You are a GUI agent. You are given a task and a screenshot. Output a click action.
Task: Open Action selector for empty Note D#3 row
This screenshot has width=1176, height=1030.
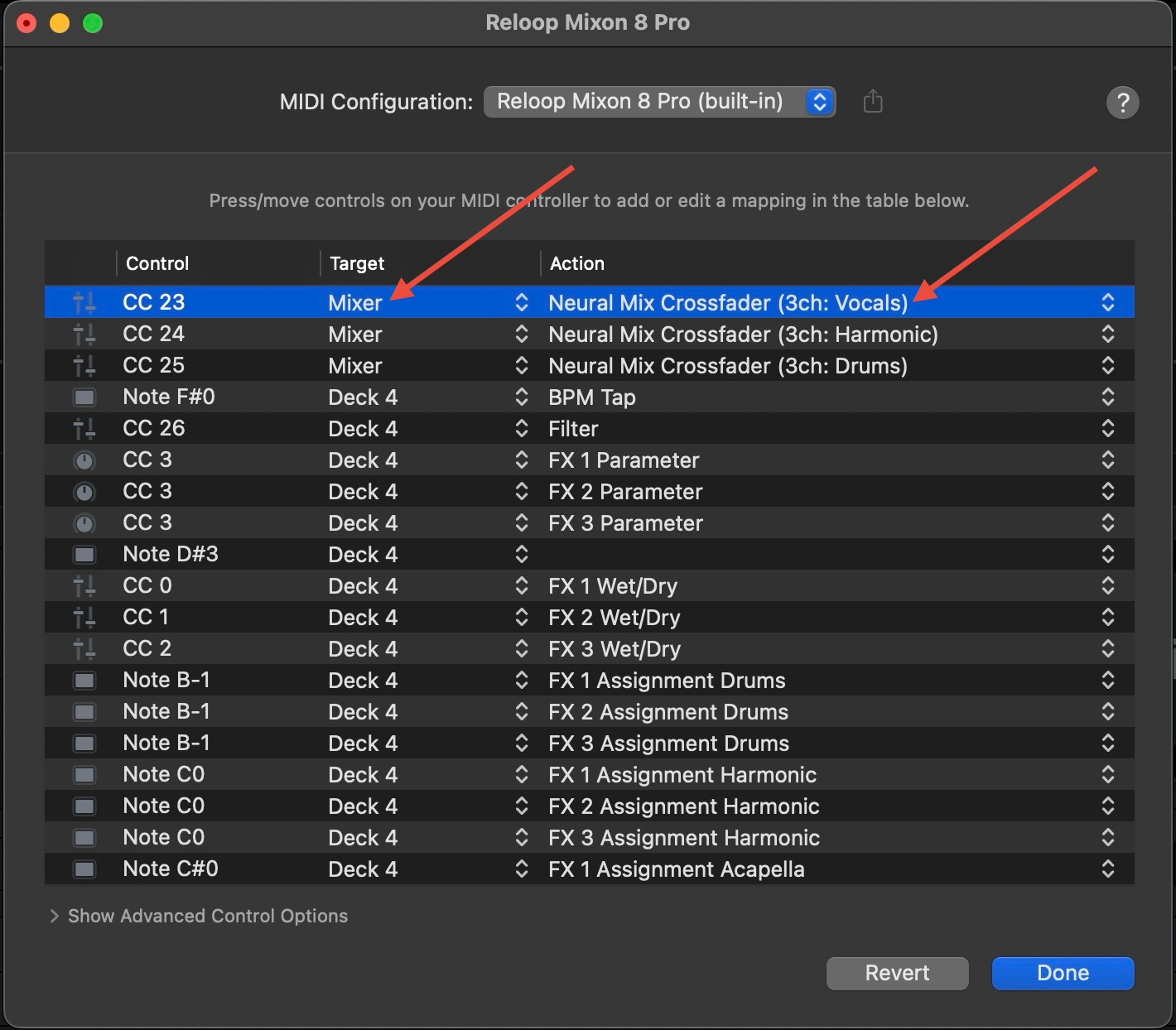1107,555
